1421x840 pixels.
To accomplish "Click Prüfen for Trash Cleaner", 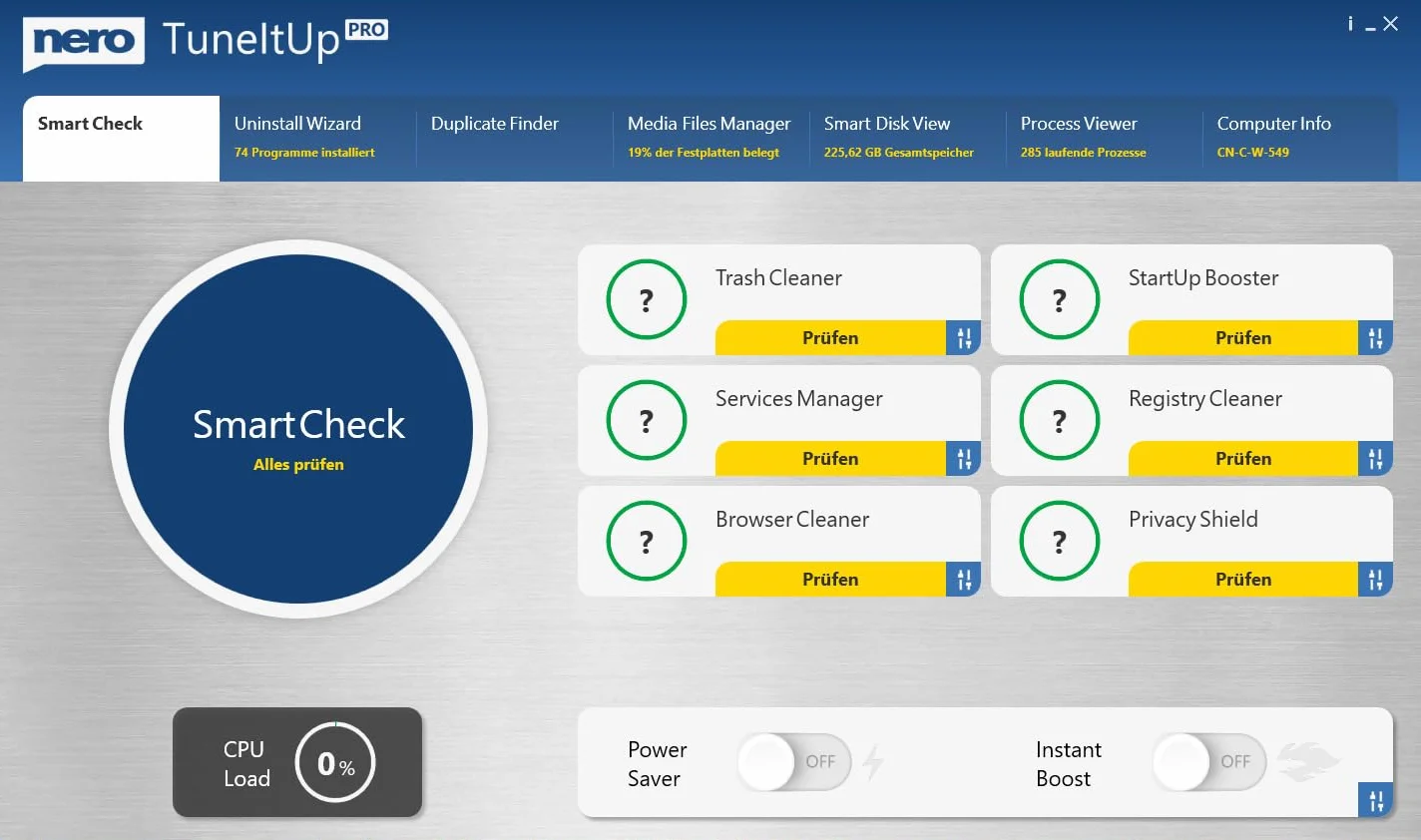I will pyautogui.click(x=830, y=338).
